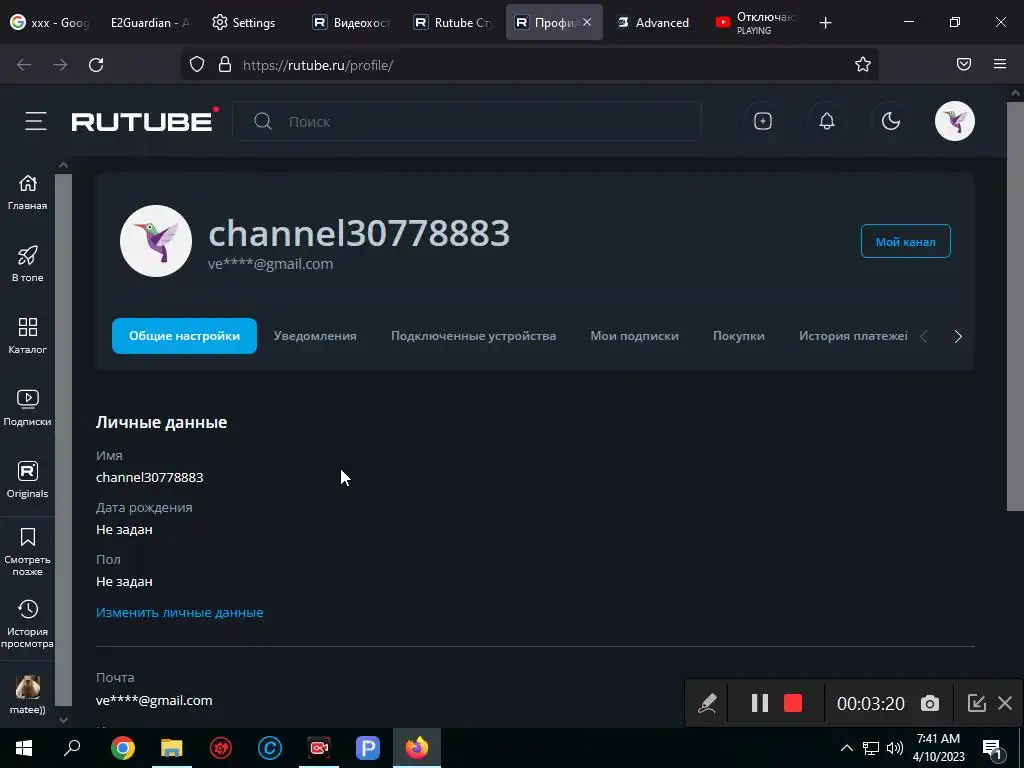Click the RUTUBE logo
Image resolution: width=1024 pixels, height=768 pixels.
(144, 120)
